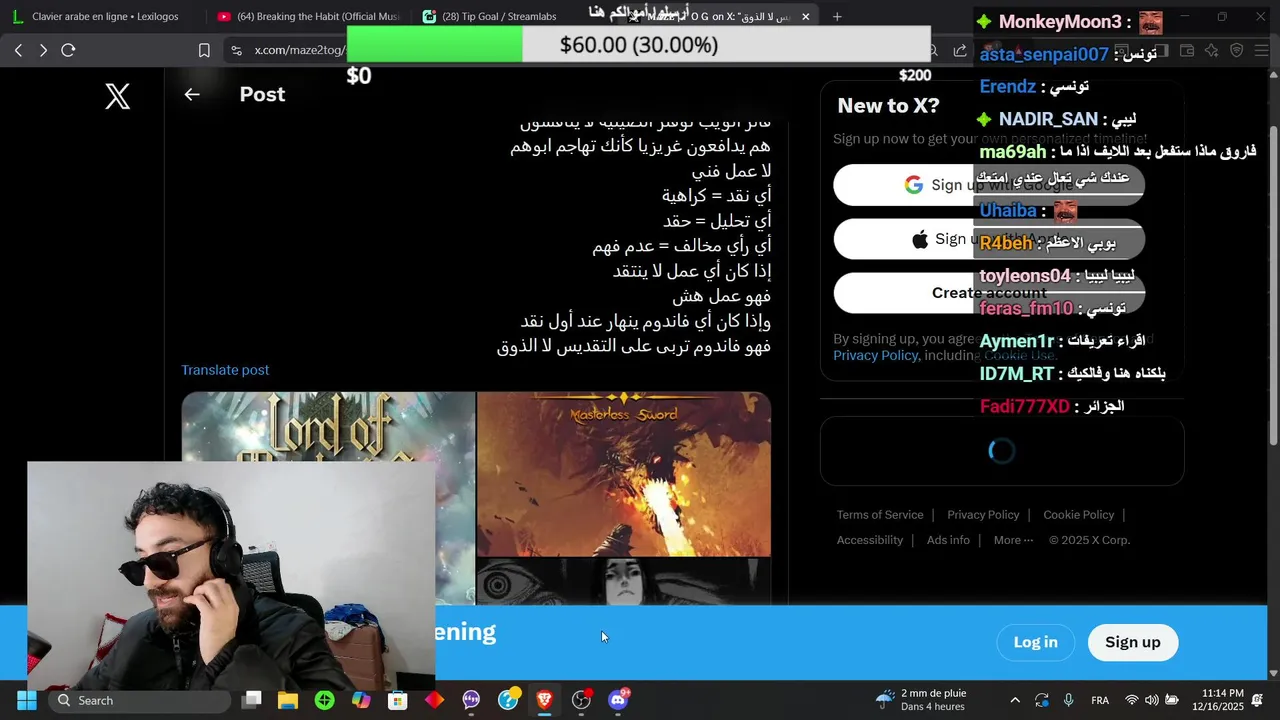Click the microphone icon in the system tray
Image resolution: width=1280 pixels, height=720 pixels.
1069,700
